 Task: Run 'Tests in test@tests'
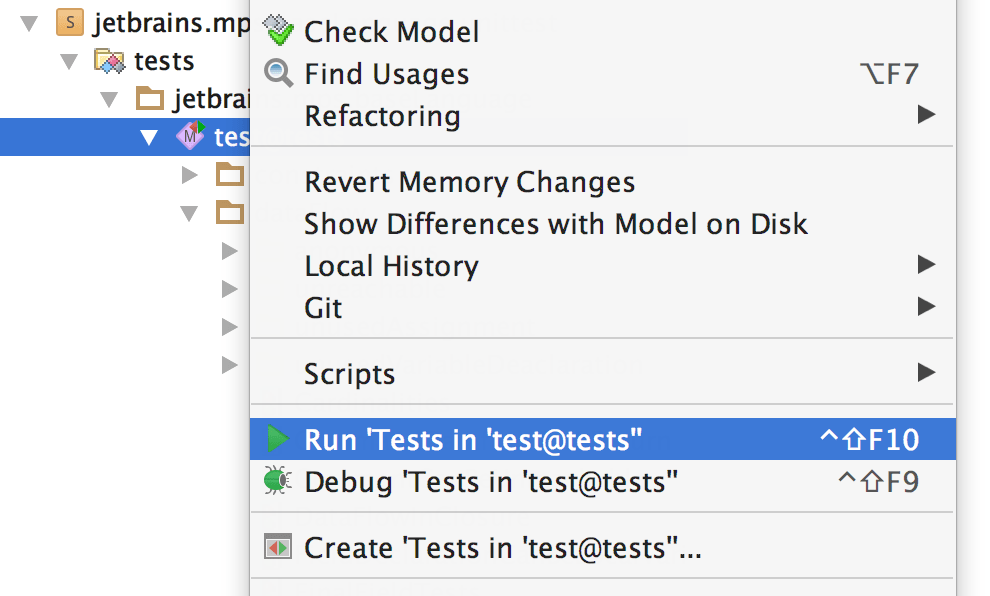[473, 439]
